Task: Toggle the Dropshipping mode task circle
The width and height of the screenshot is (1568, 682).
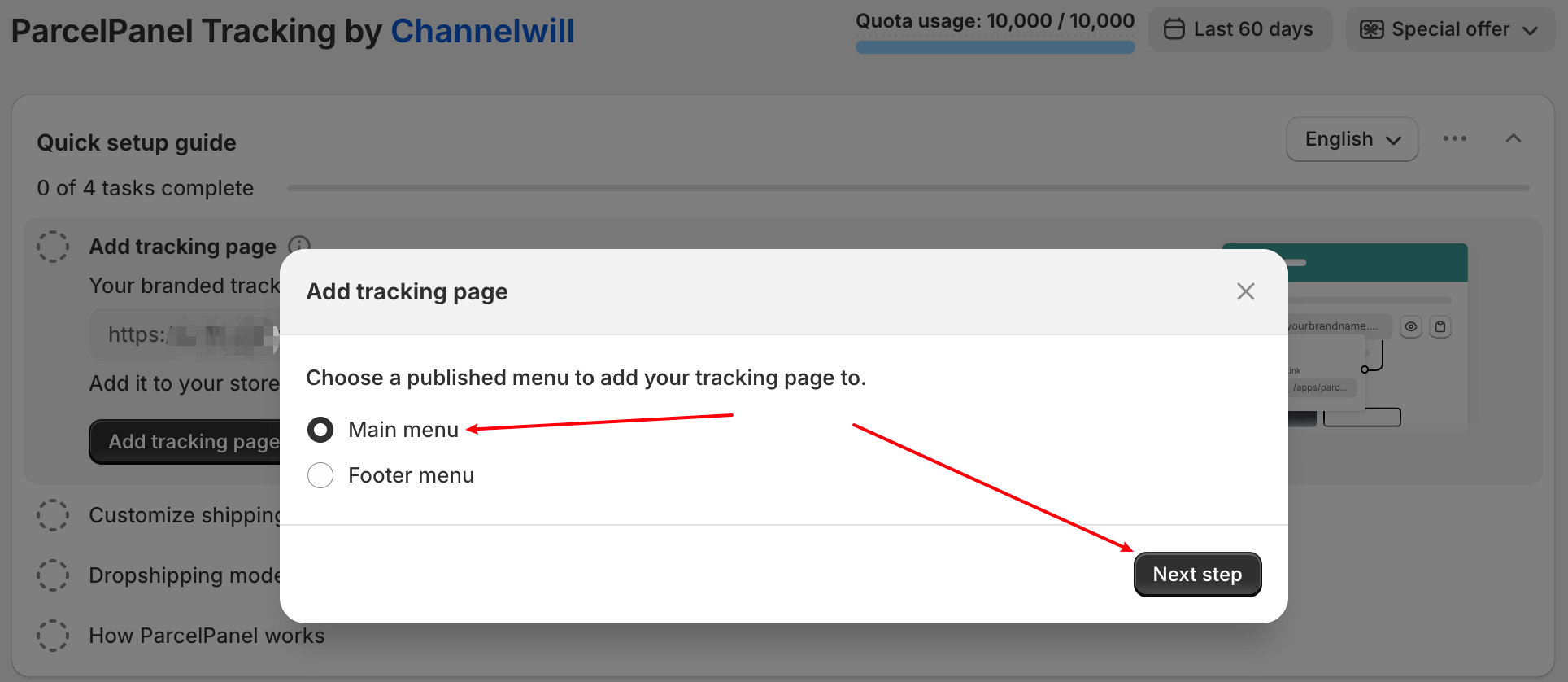Action: point(53,575)
